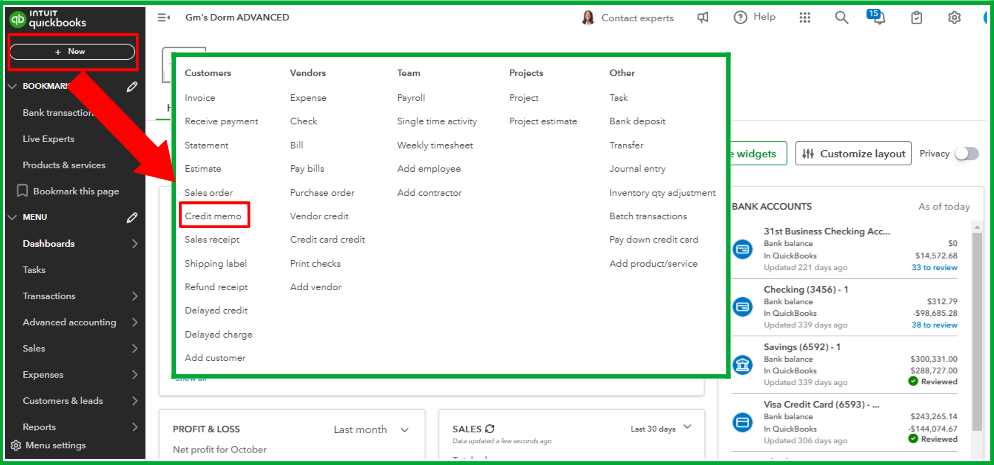The width and height of the screenshot is (994, 465).
Task: Open the apps grid icon
Action: [805, 18]
